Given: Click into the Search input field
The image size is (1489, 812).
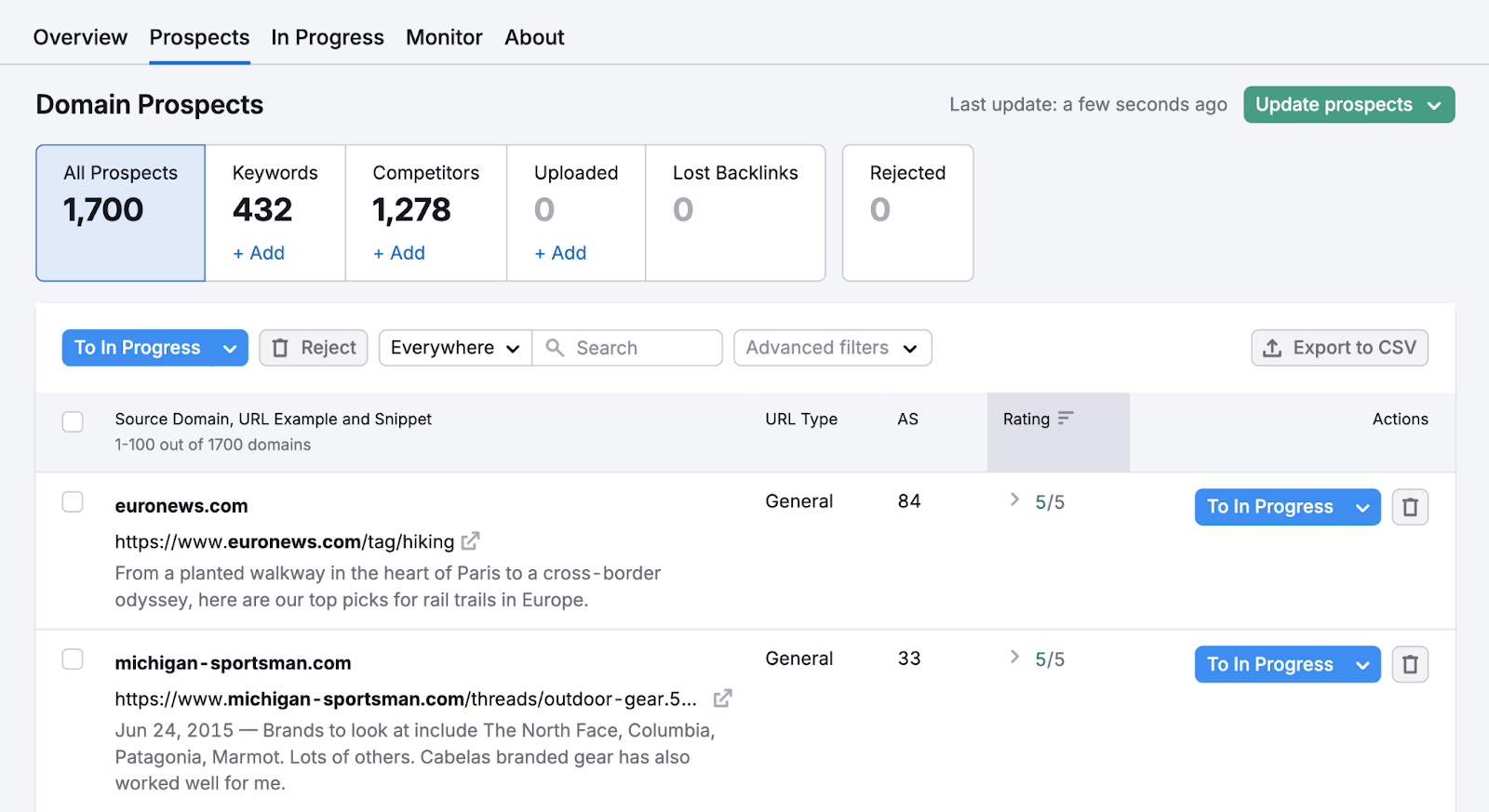Looking at the screenshot, I should pyautogui.click(x=642, y=348).
